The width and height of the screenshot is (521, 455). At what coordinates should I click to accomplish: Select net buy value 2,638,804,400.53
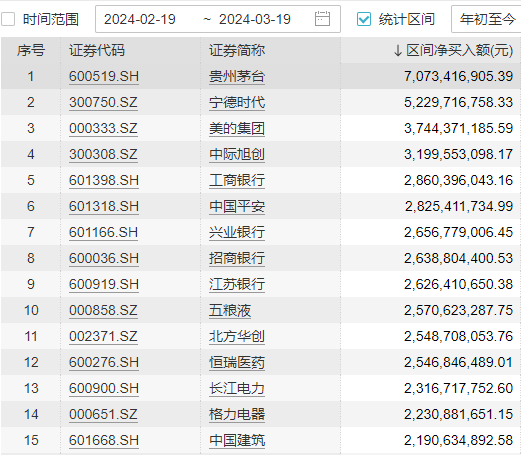pos(458,258)
